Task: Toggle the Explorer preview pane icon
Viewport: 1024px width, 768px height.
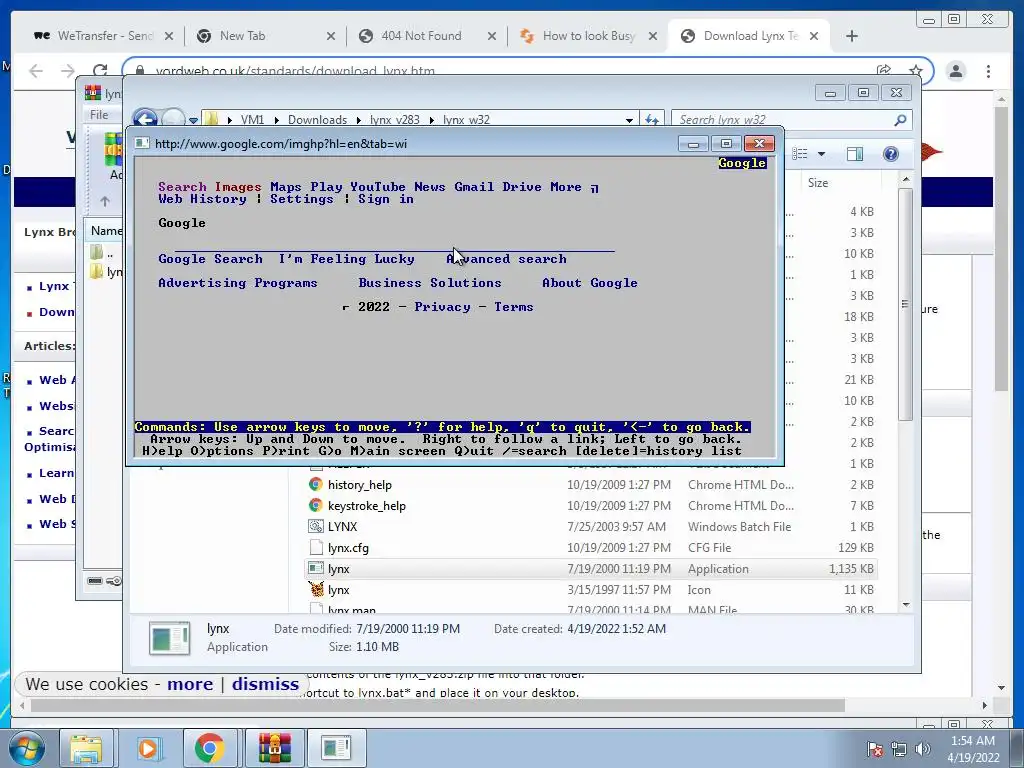Action: click(855, 154)
